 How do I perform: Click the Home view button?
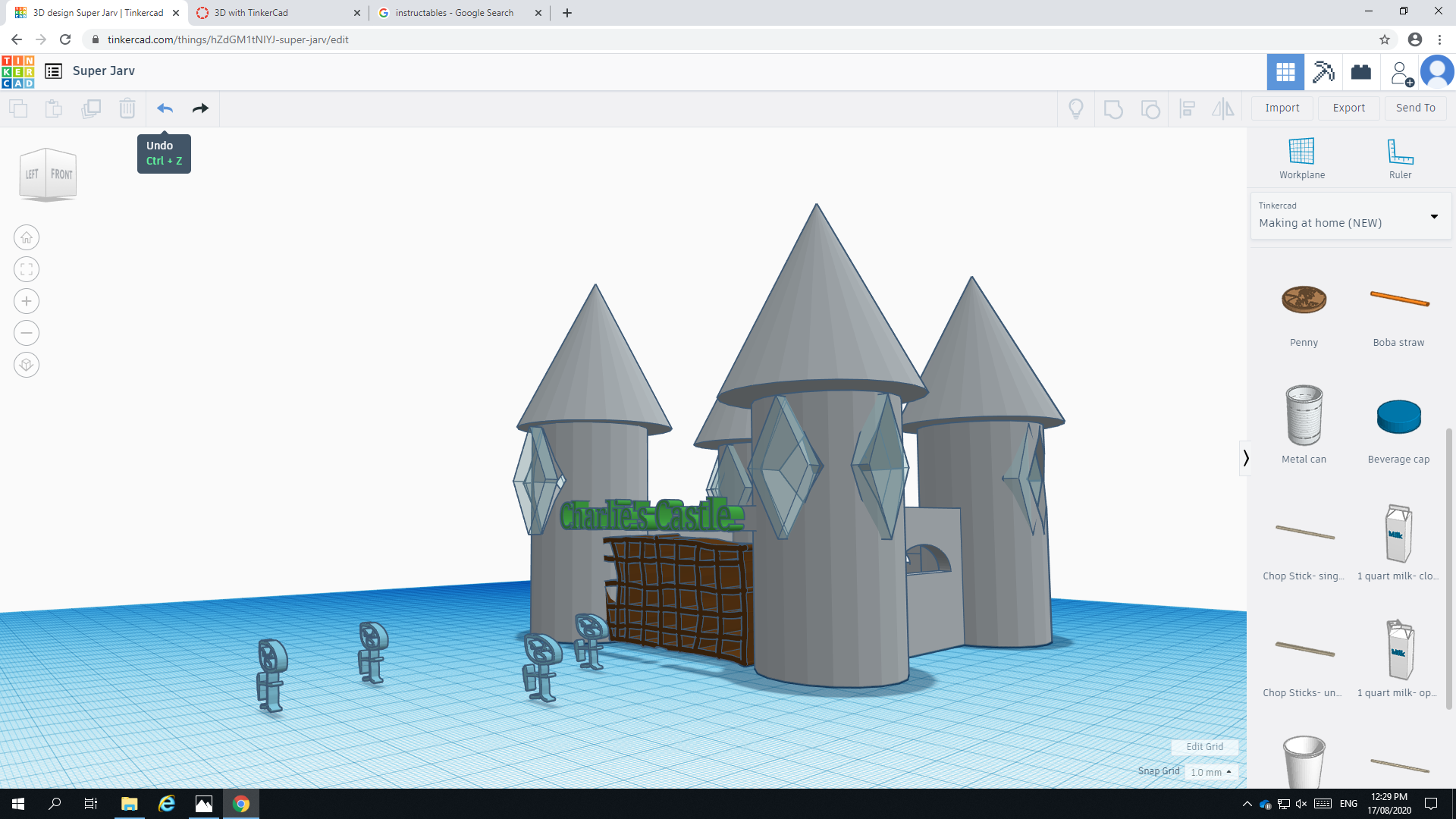27,237
